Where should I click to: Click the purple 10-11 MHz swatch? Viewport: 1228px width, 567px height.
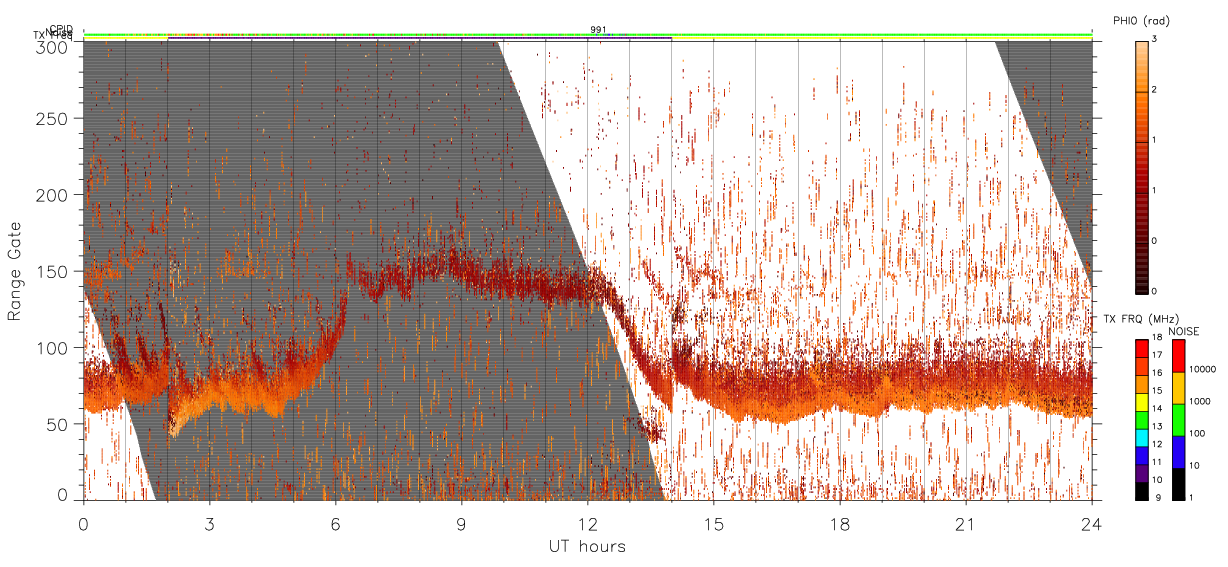pos(1142,473)
